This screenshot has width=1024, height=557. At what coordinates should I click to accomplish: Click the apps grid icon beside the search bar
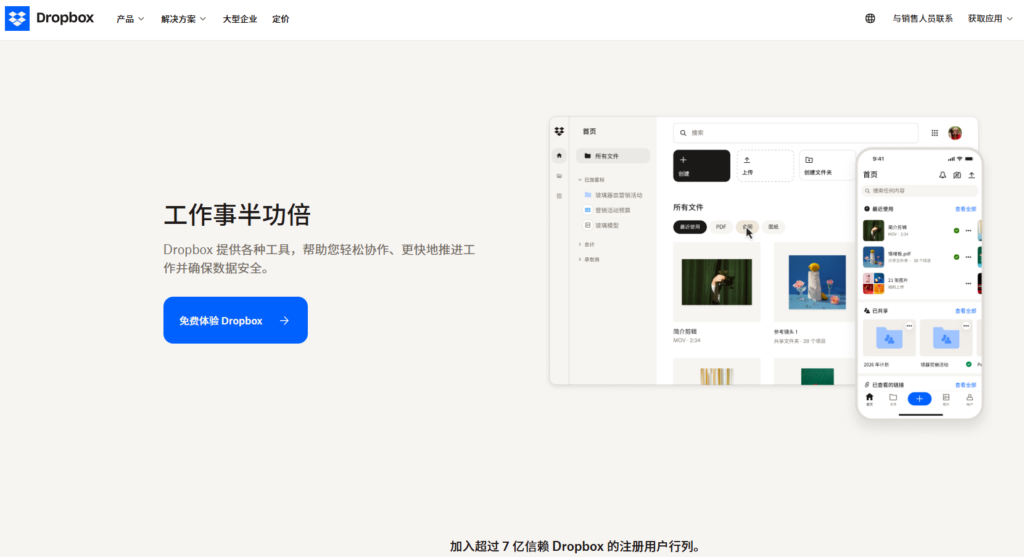click(935, 132)
